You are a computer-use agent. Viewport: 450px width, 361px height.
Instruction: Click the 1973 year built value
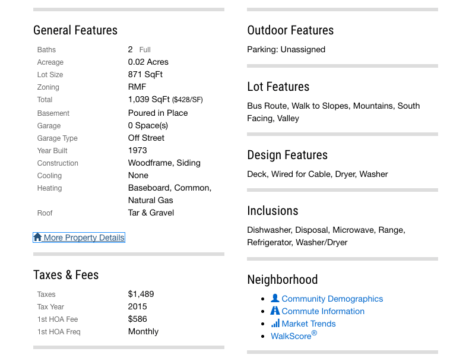pyautogui.click(x=137, y=150)
